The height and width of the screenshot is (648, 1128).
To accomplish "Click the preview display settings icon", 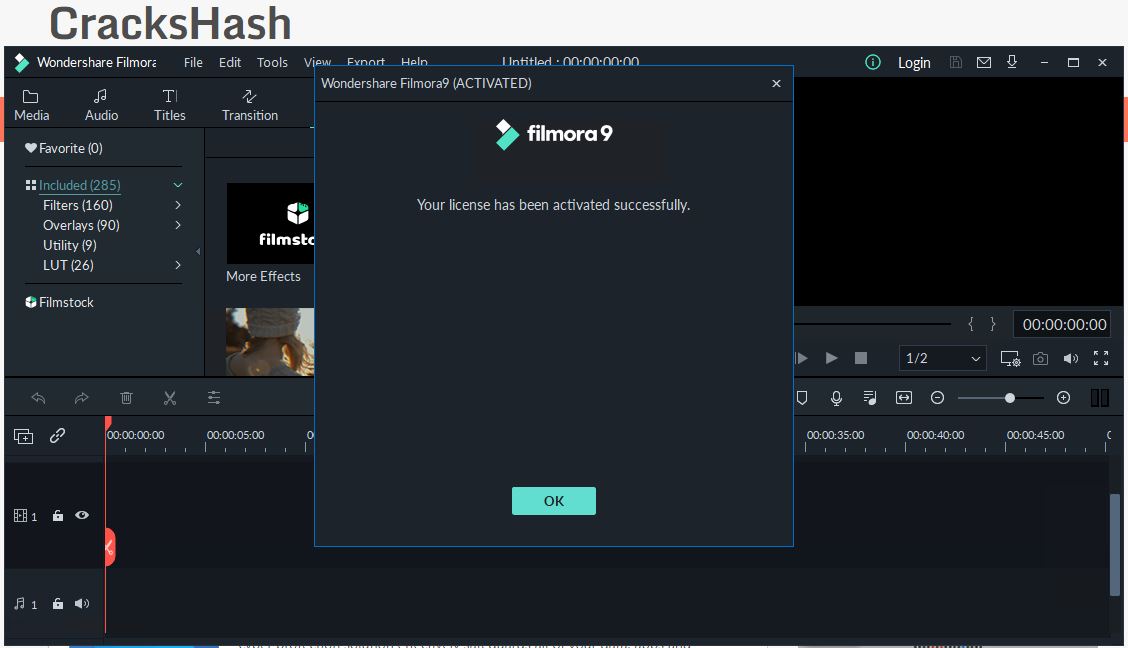I will tap(1010, 358).
